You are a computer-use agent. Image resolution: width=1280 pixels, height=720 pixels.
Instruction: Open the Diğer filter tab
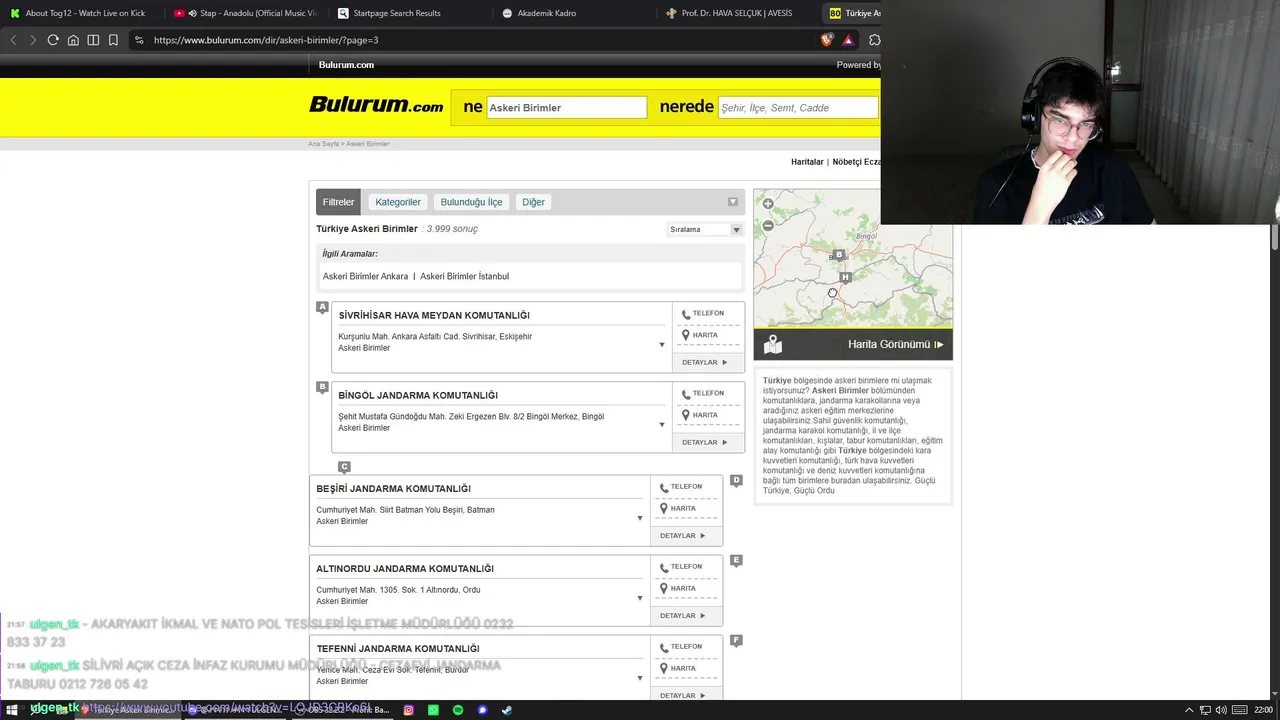click(x=533, y=202)
